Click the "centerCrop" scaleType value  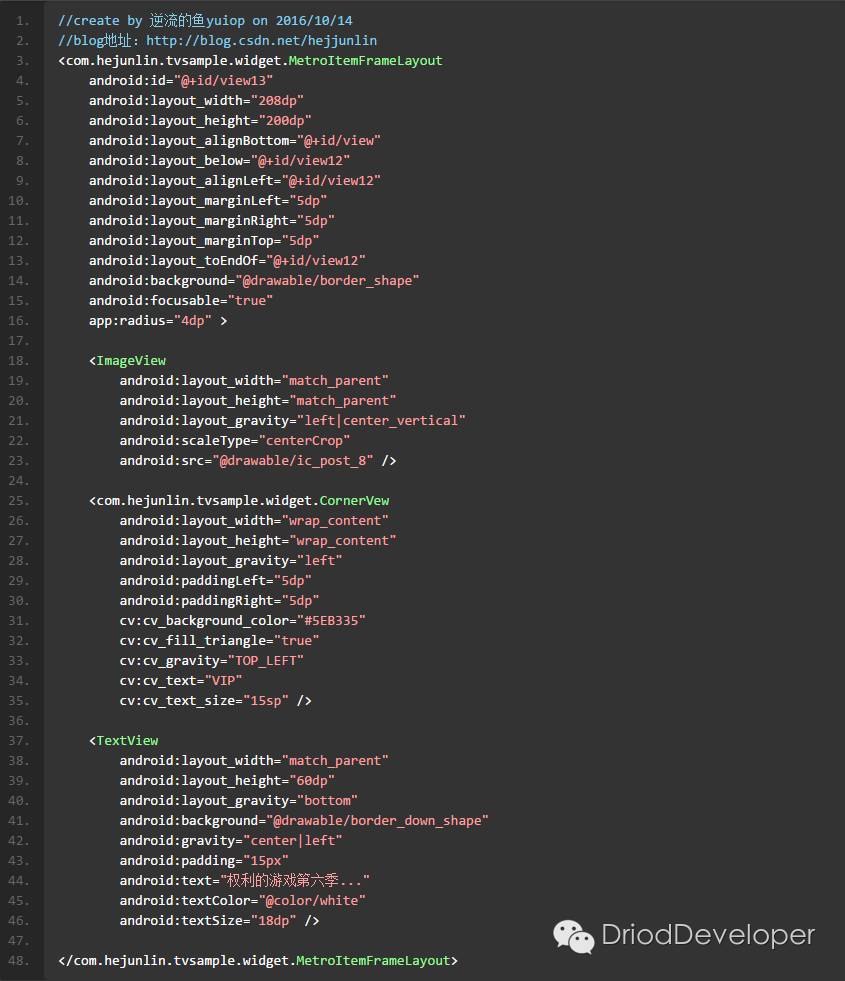[x=304, y=441]
